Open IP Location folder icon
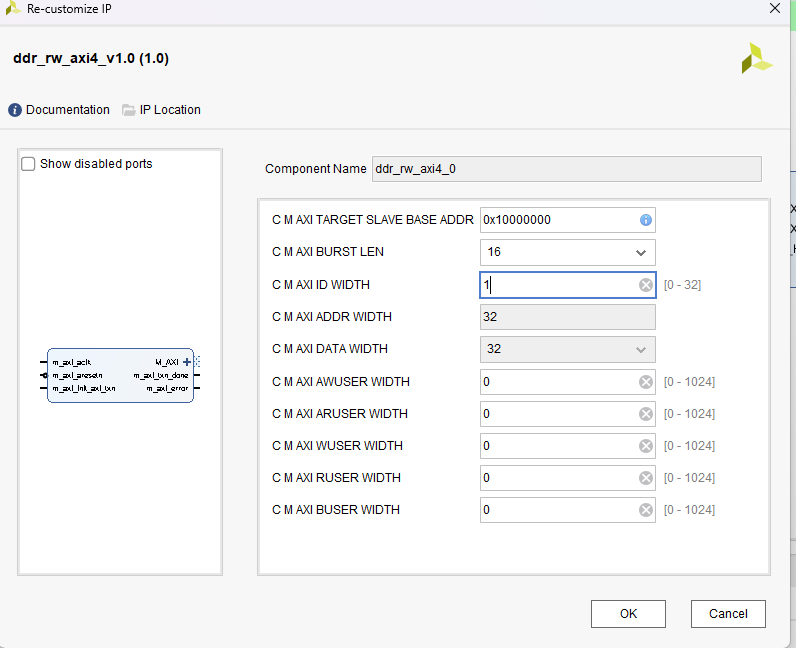796x648 pixels. tap(129, 110)
